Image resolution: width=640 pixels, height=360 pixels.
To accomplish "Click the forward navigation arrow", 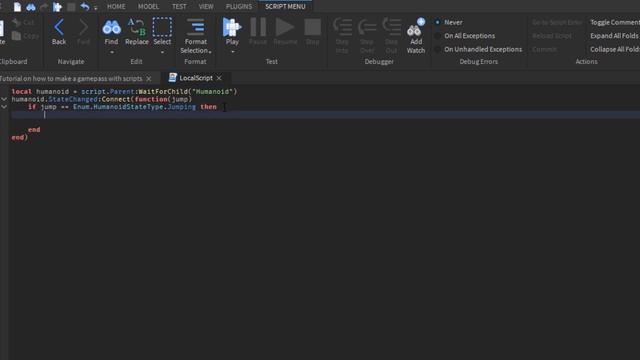I will (x=83, y=28).
